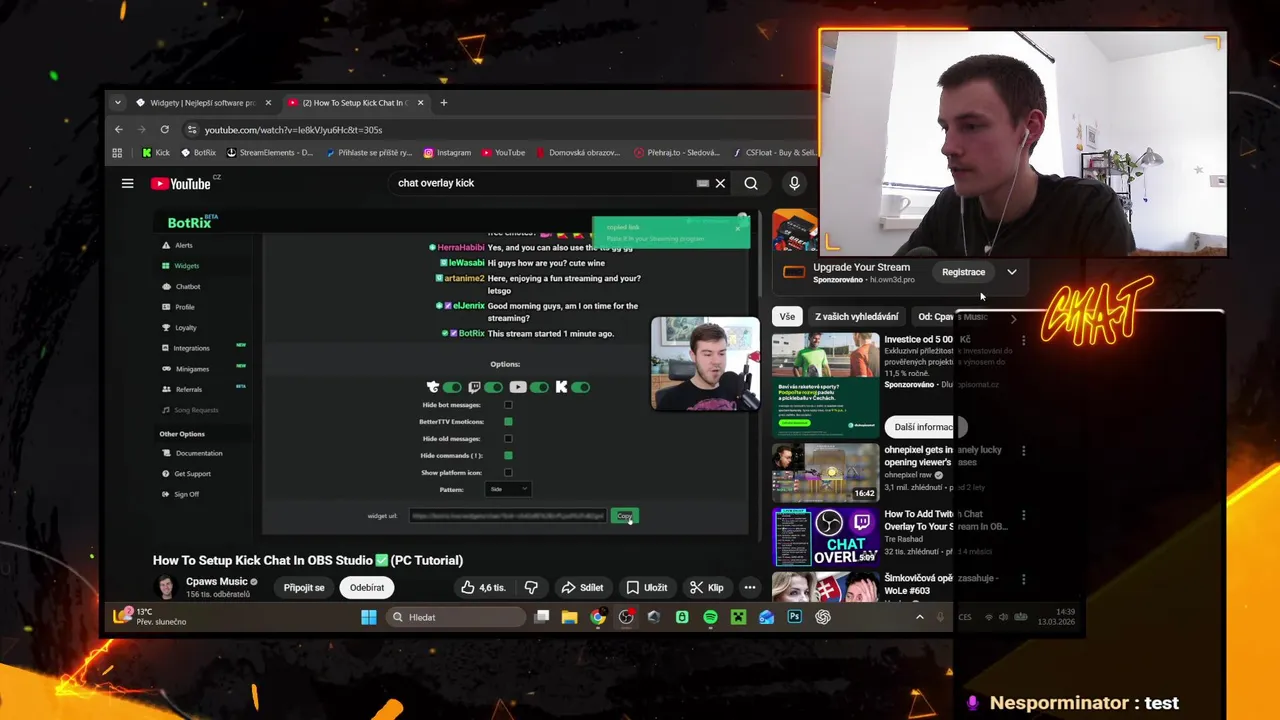The image size is (1280, 720).
Task: Open the YouTube hamburger guide menu
Action: pyautogui.click(x=127, y=183)
